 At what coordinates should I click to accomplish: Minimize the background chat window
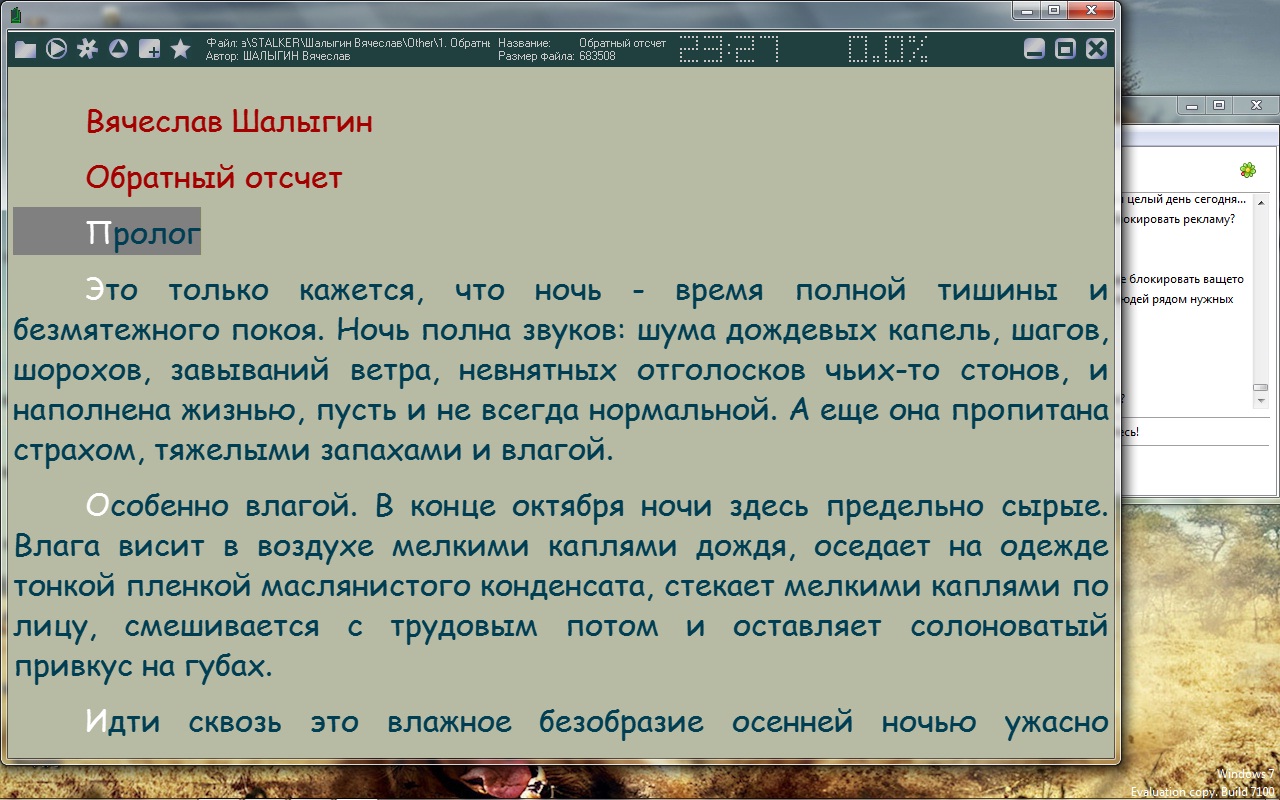[x=1192, y=105]
